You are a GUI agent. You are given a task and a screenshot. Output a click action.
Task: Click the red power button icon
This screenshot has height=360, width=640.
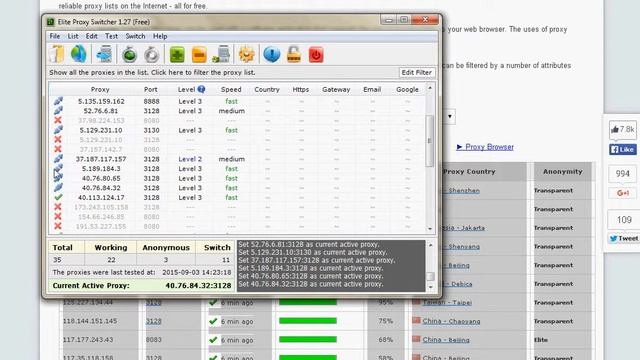(316, 55)
